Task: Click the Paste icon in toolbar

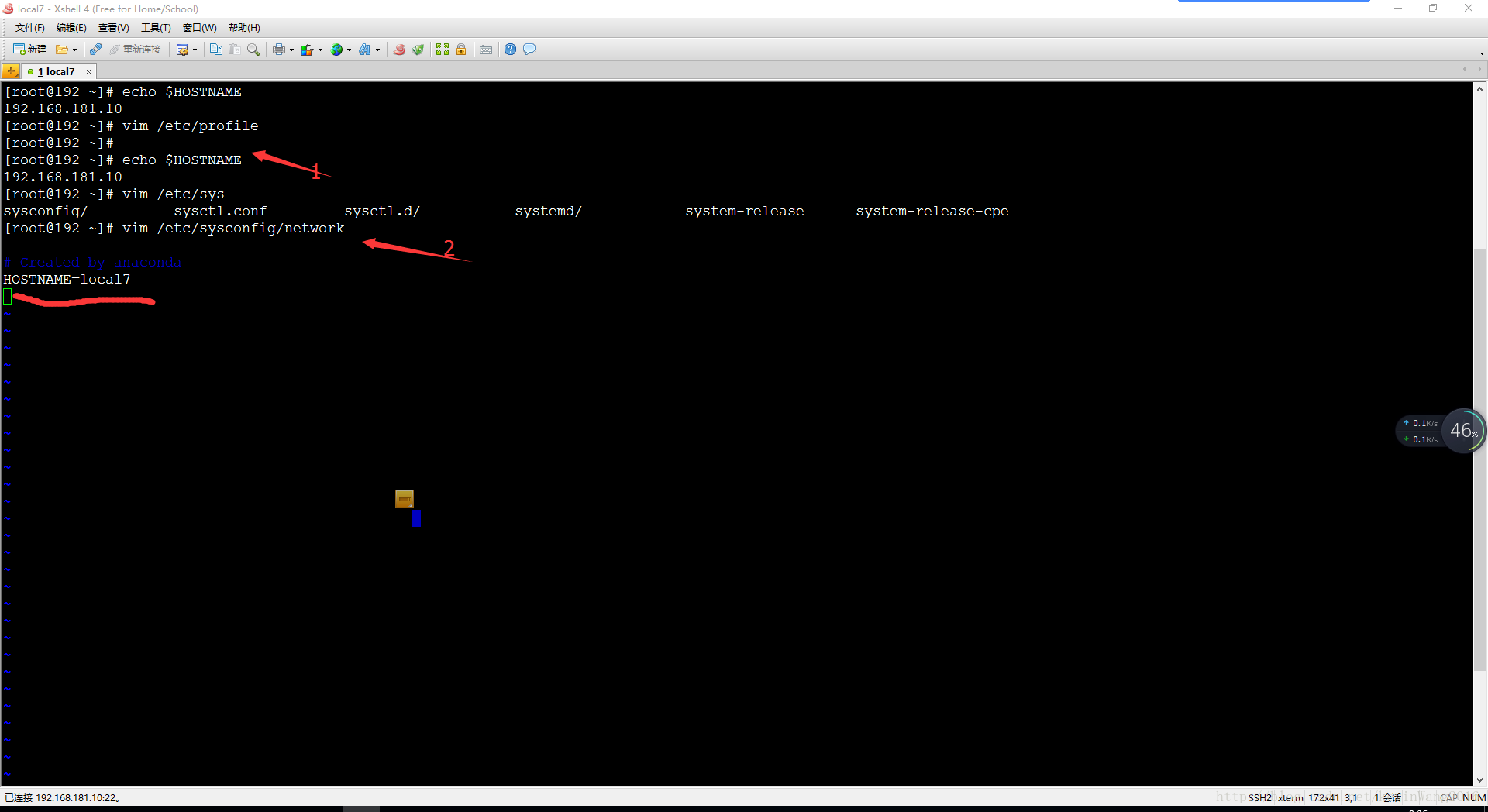Action: (x=234, y=50)
